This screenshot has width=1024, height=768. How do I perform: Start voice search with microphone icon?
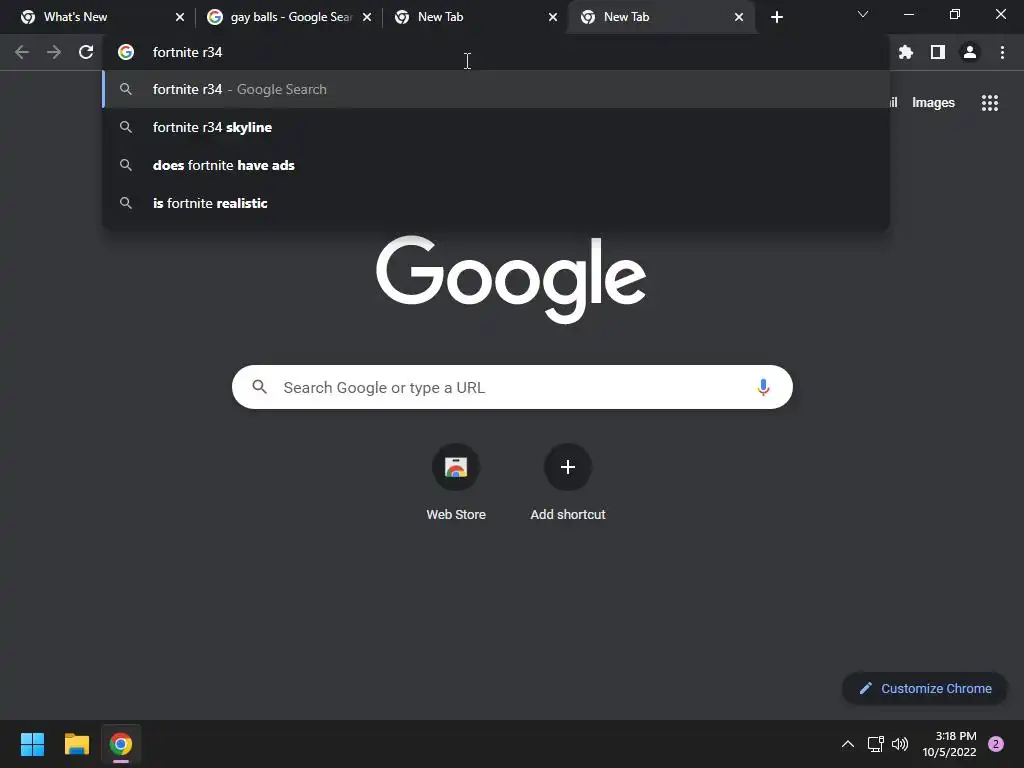coord(763,387)
